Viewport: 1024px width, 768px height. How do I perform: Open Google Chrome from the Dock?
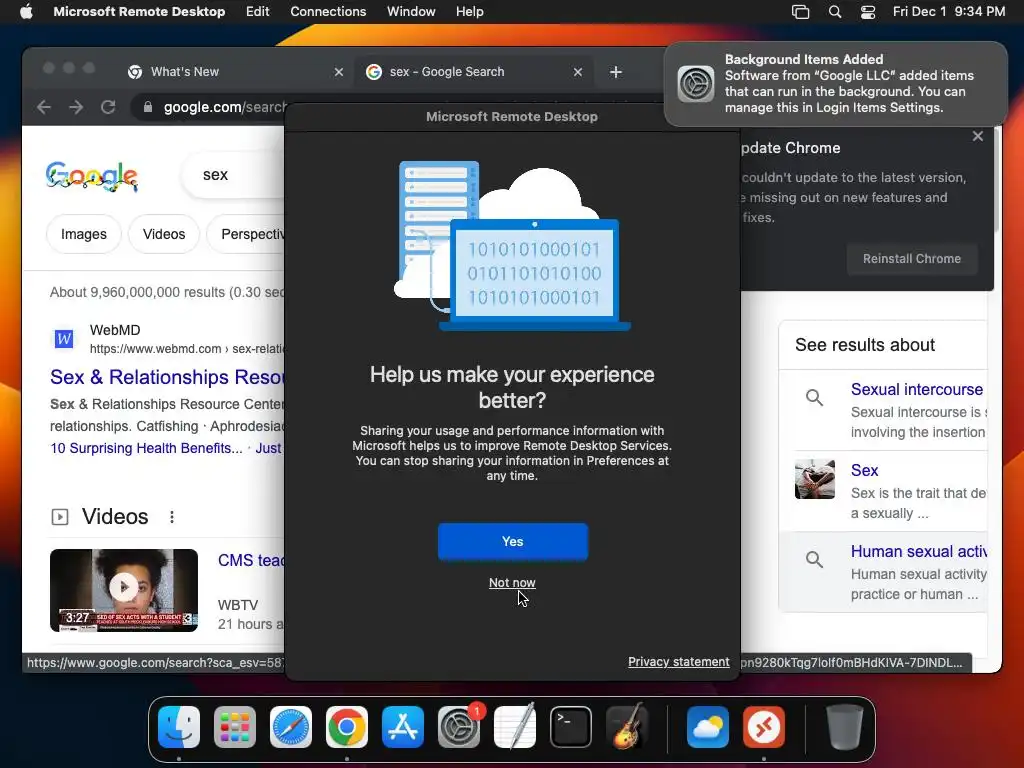pos(347,727)
